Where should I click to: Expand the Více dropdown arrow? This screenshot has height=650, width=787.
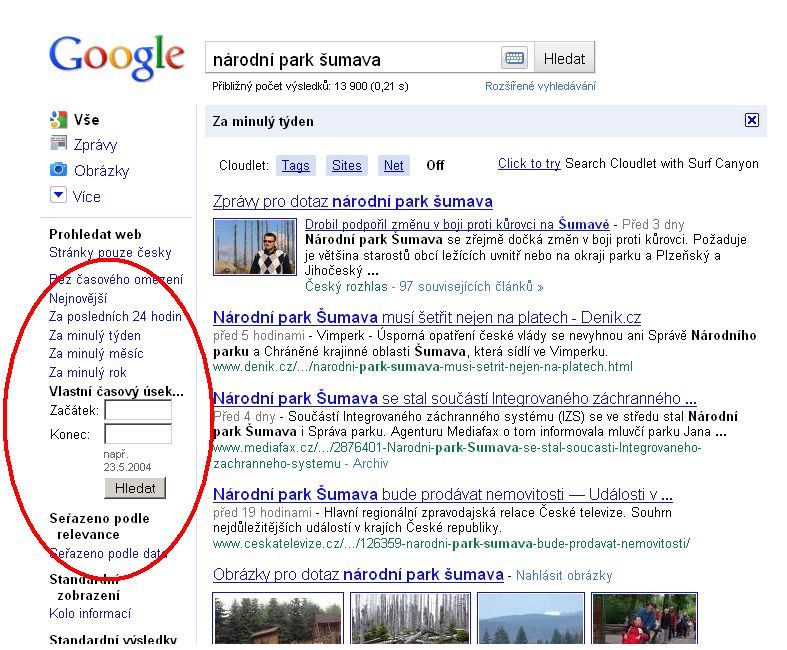tap(58, 196)
